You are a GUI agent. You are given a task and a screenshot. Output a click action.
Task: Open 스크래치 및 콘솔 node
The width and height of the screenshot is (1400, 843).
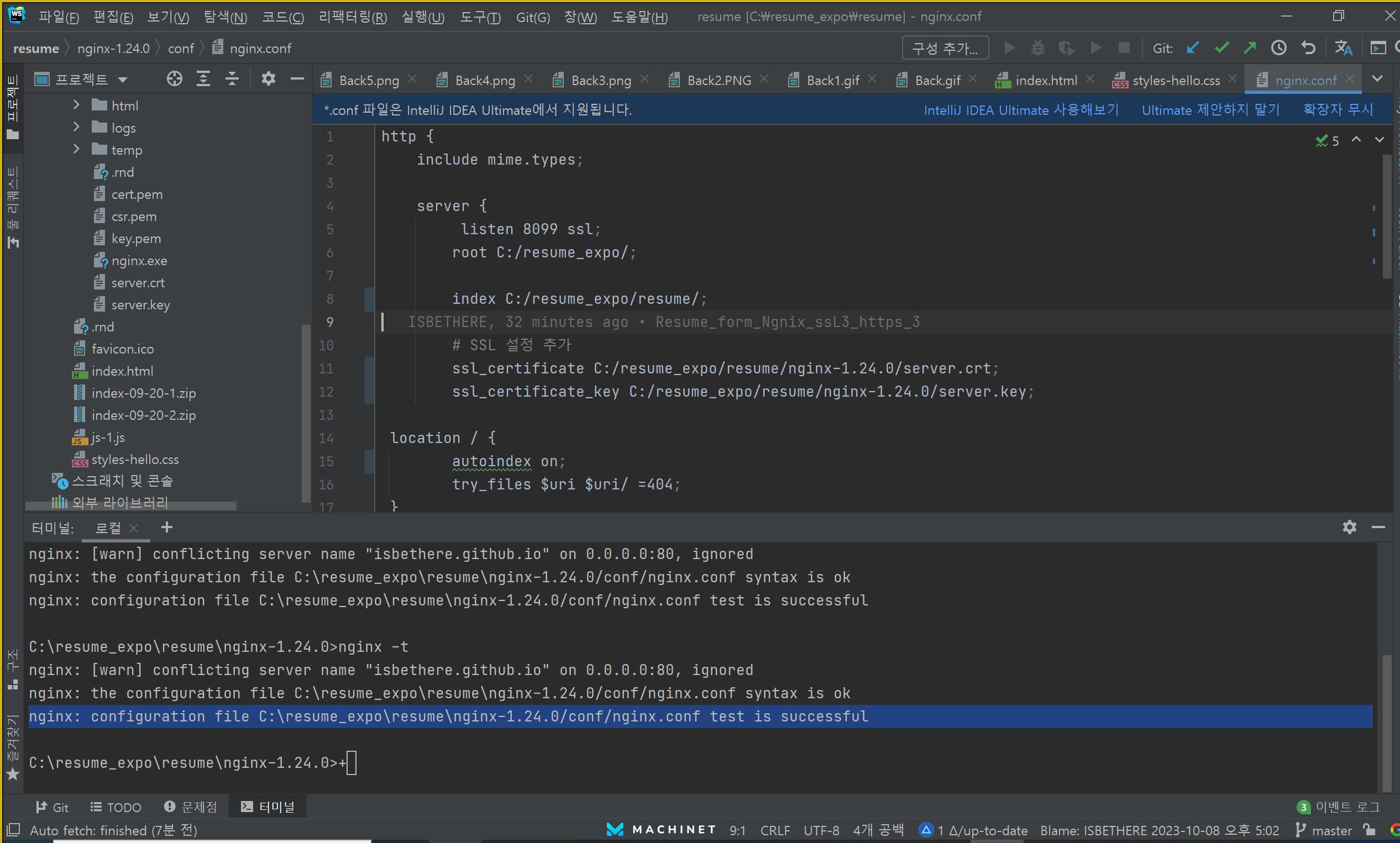(122, 481)
